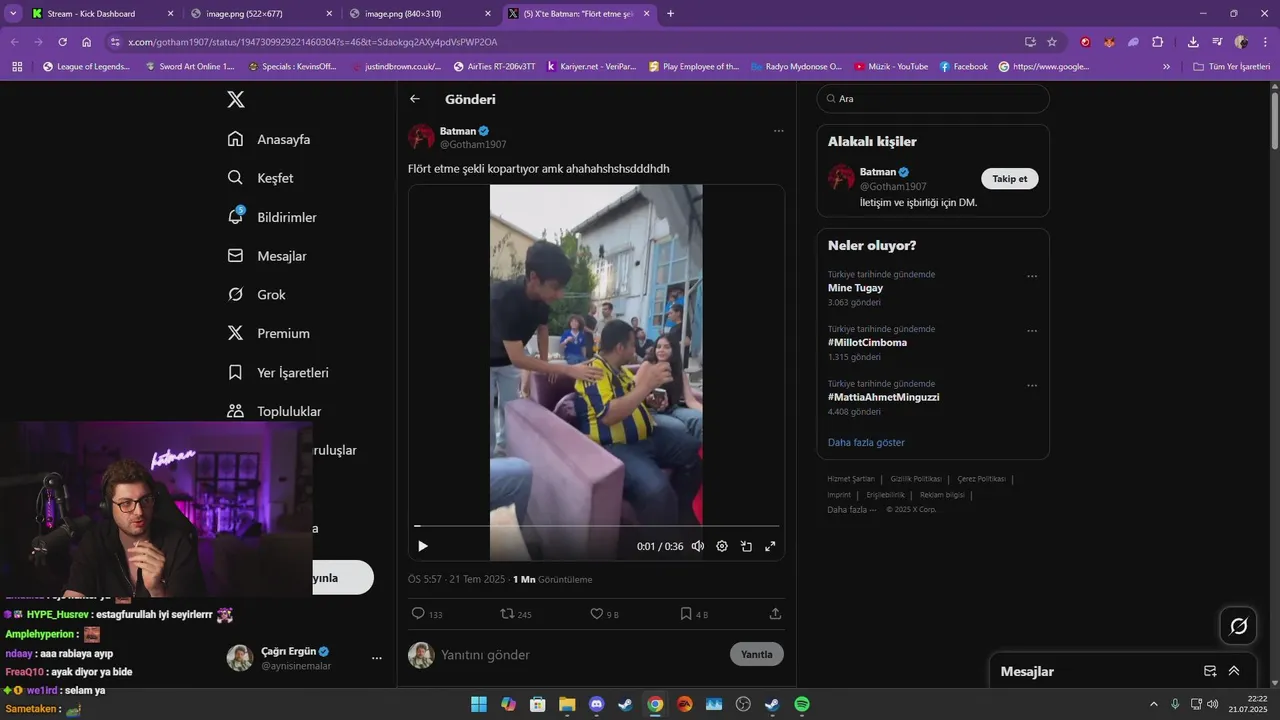Show hidden system tray icons

click(1154, 704)
